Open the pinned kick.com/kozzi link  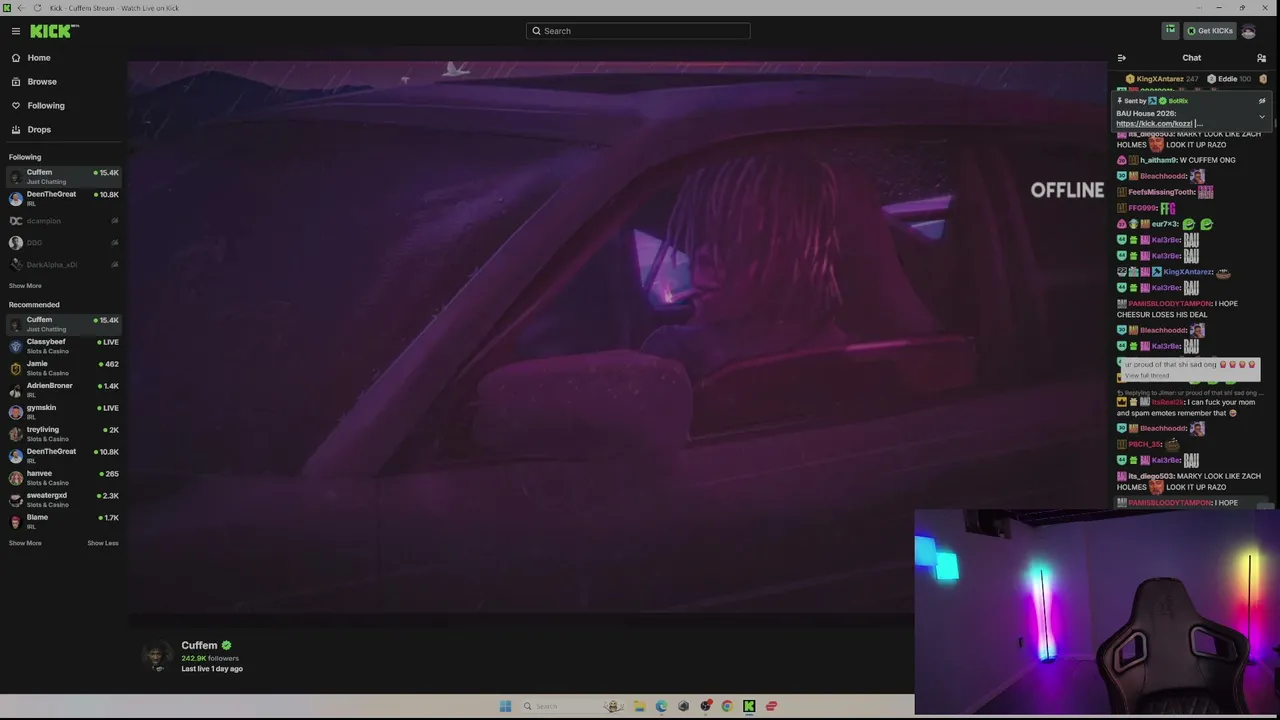1155,124
